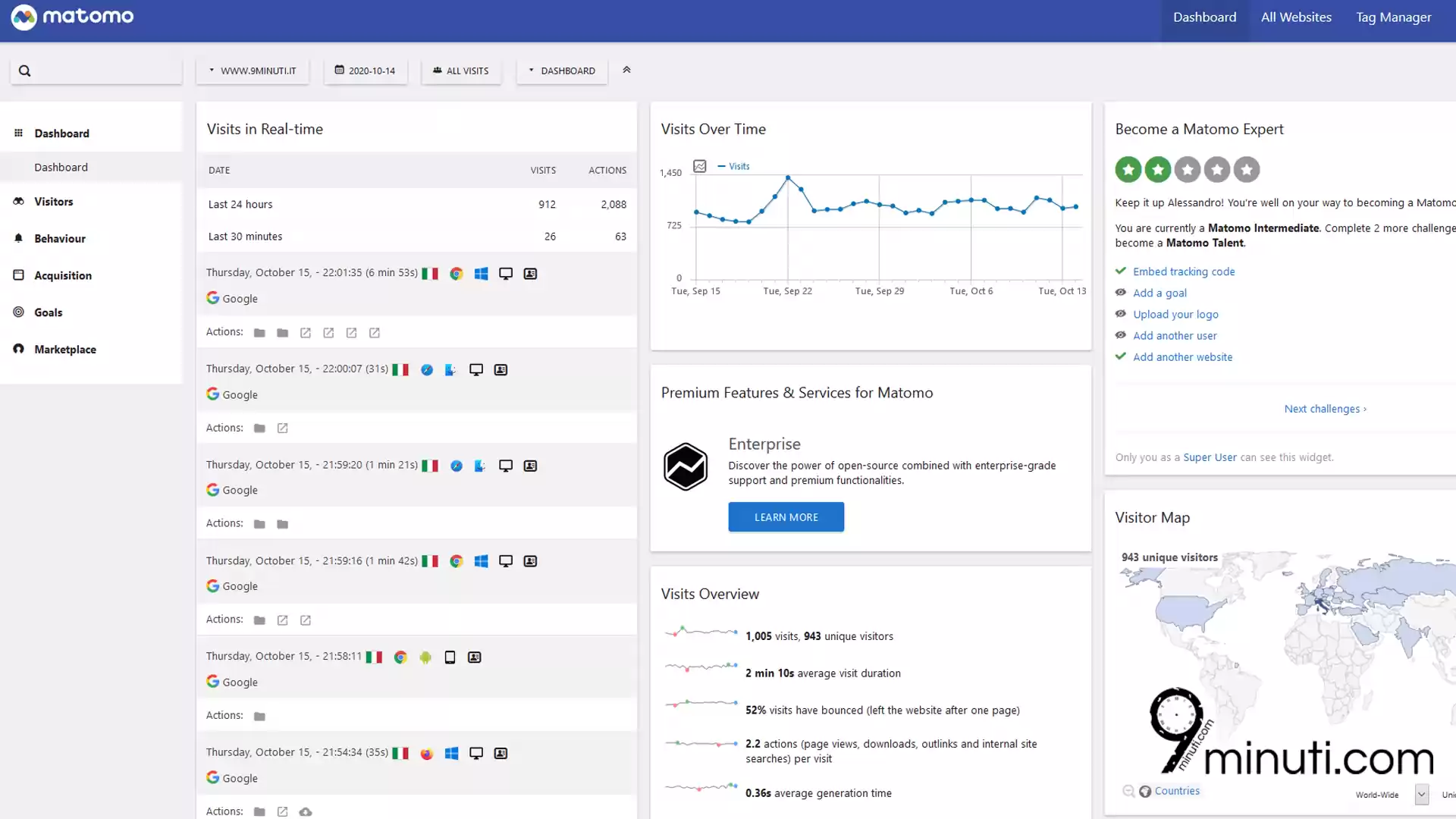Open the 2020-10-14 date picker
The height and width of the screenshot is (819, 1456).
pyautogui.click(x=366, y=71)
